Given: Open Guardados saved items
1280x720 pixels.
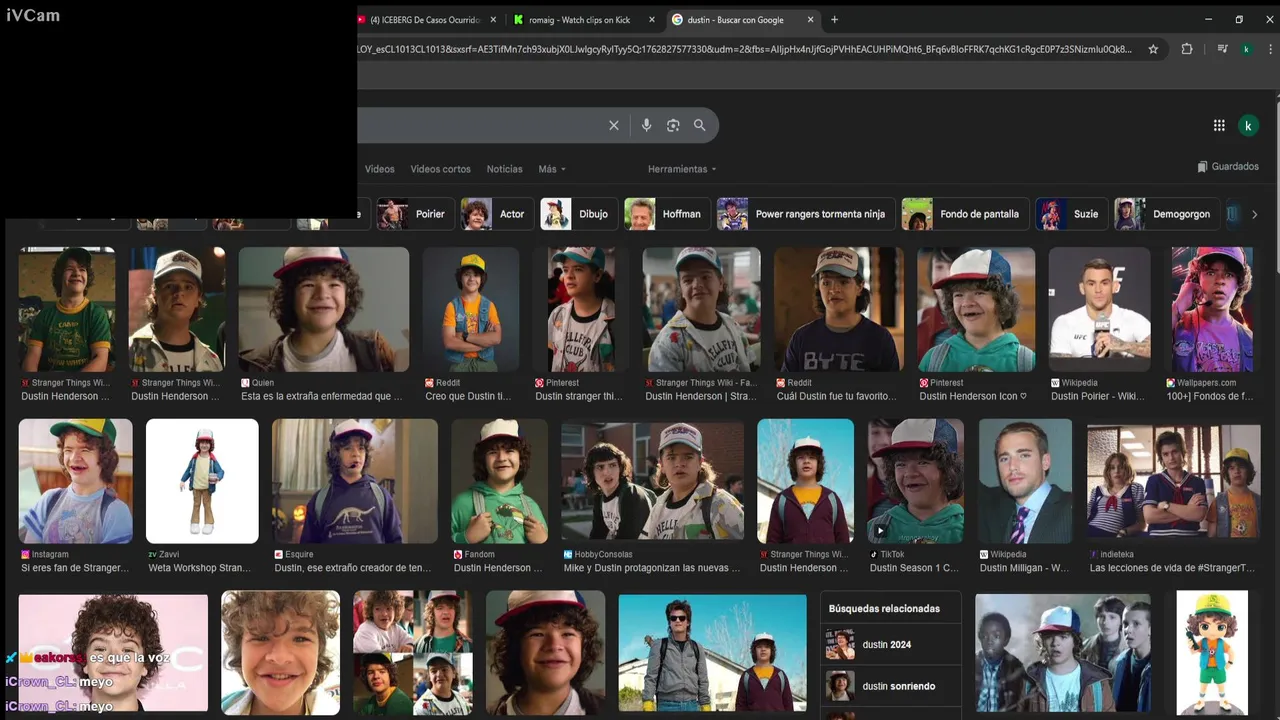Looking at the screenshot, I should (x=1228, y=167).
